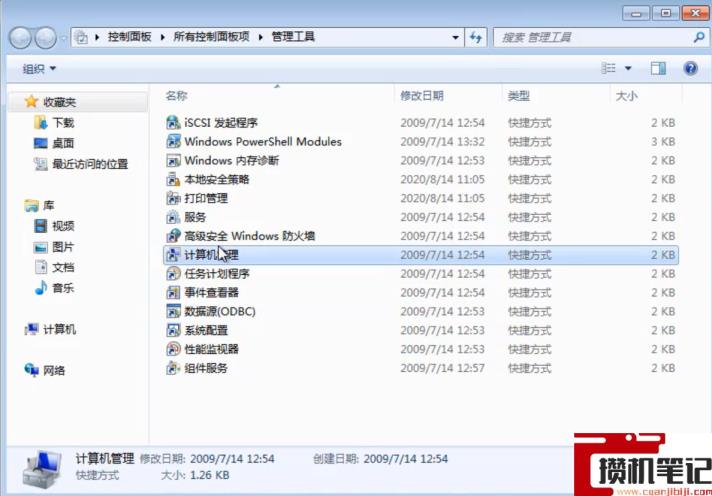The image size is (712, 496).
Task: Select 文档 library in sidebar
Action: [63, 268]
